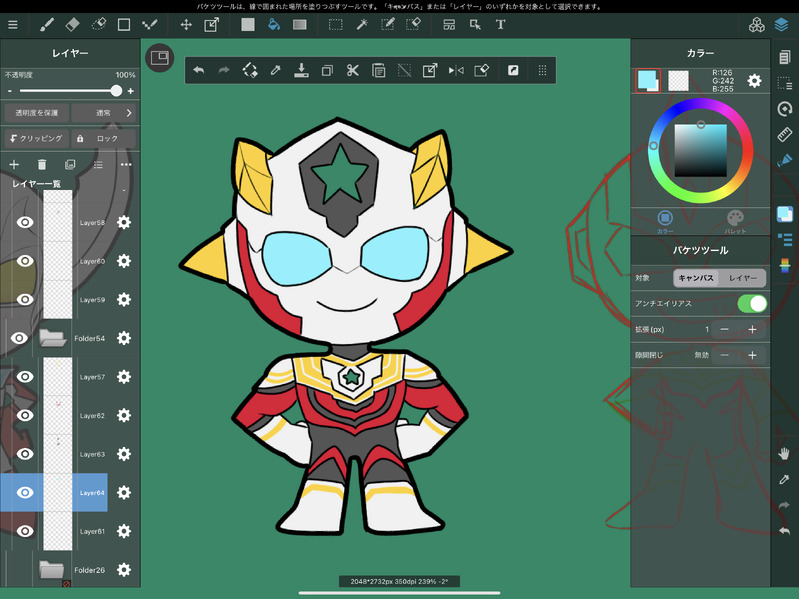Select the Magic Wand tool
Screen dimensions: 799x599
361,24
